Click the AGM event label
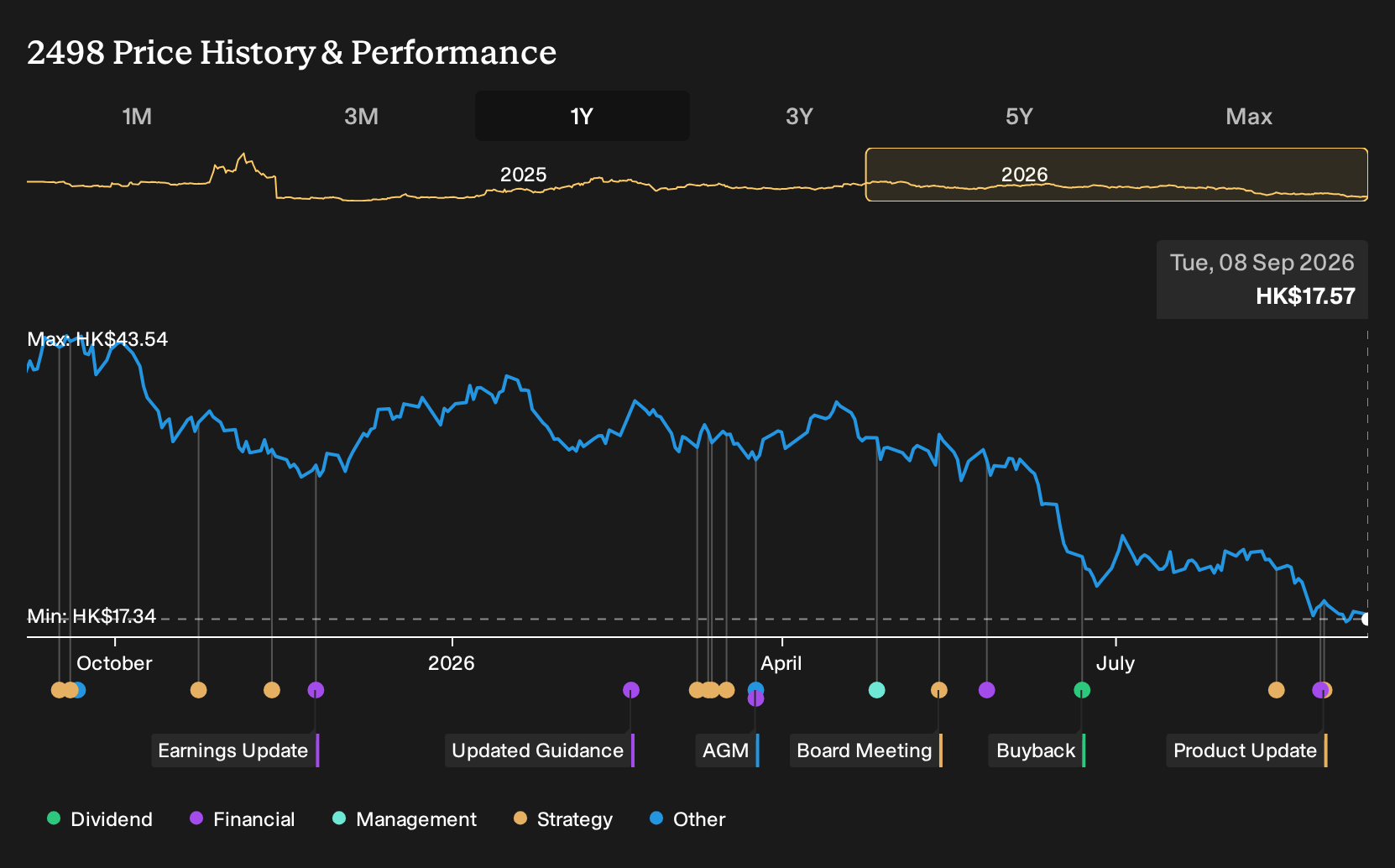The width and height of the screenshot is (1395, 868). (x=727, y=750)
